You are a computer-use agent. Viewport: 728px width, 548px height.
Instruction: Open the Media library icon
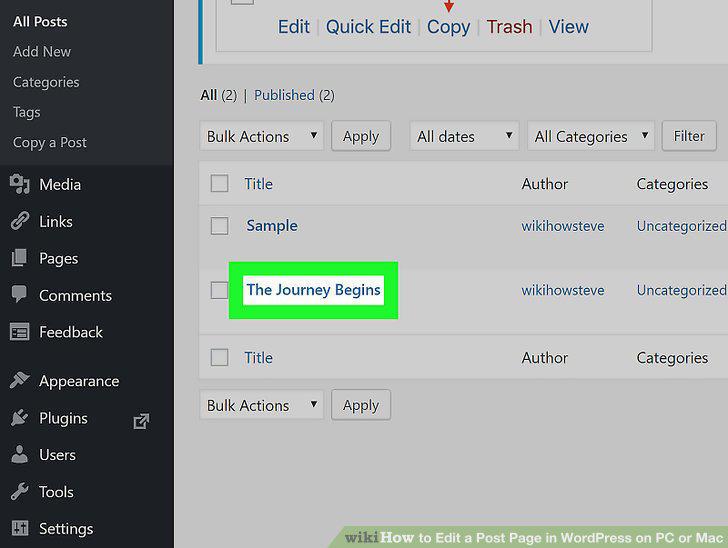[20, 184]
